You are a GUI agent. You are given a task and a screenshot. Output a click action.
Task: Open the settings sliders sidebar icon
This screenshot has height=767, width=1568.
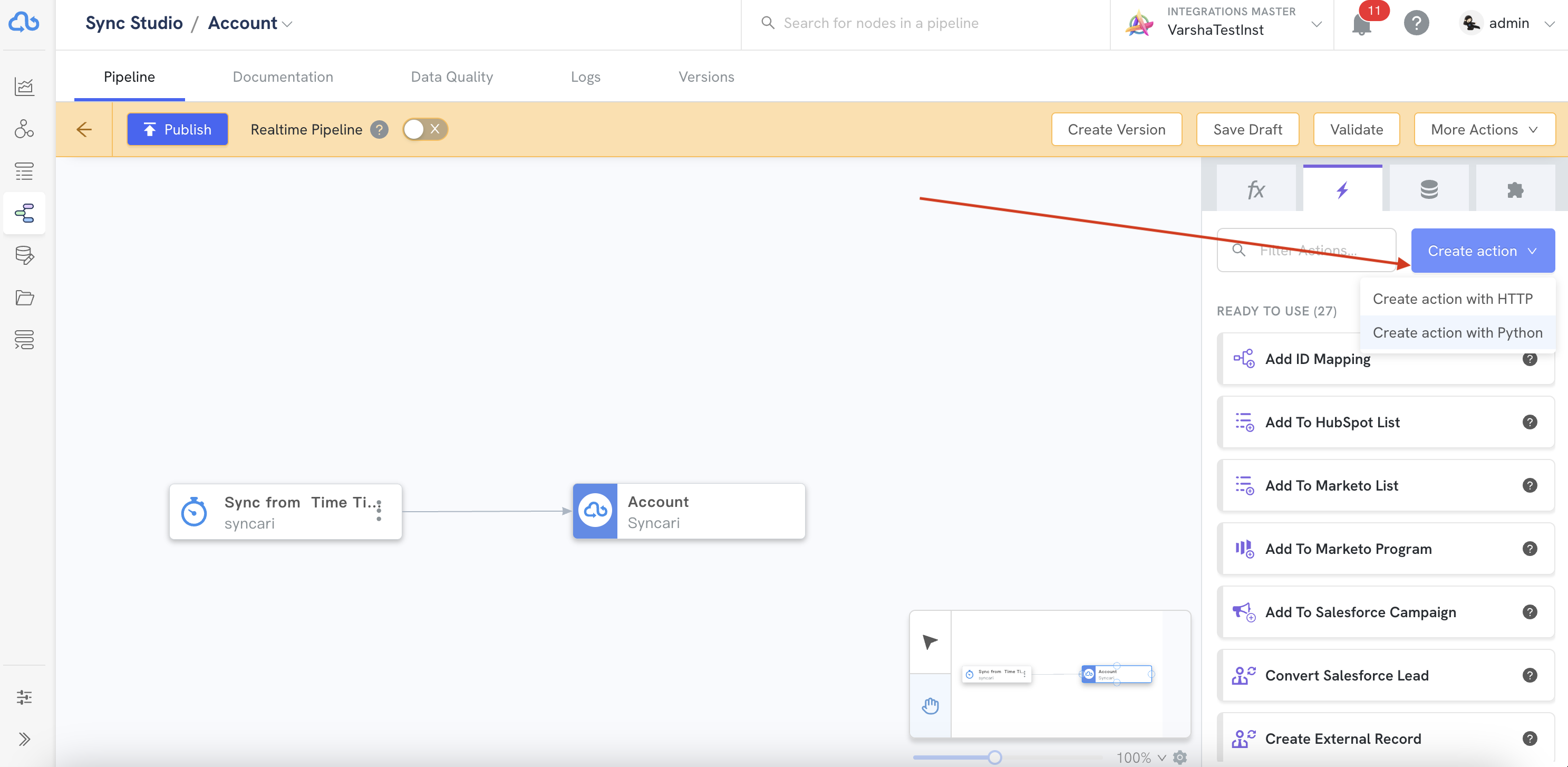pos(24,697)
